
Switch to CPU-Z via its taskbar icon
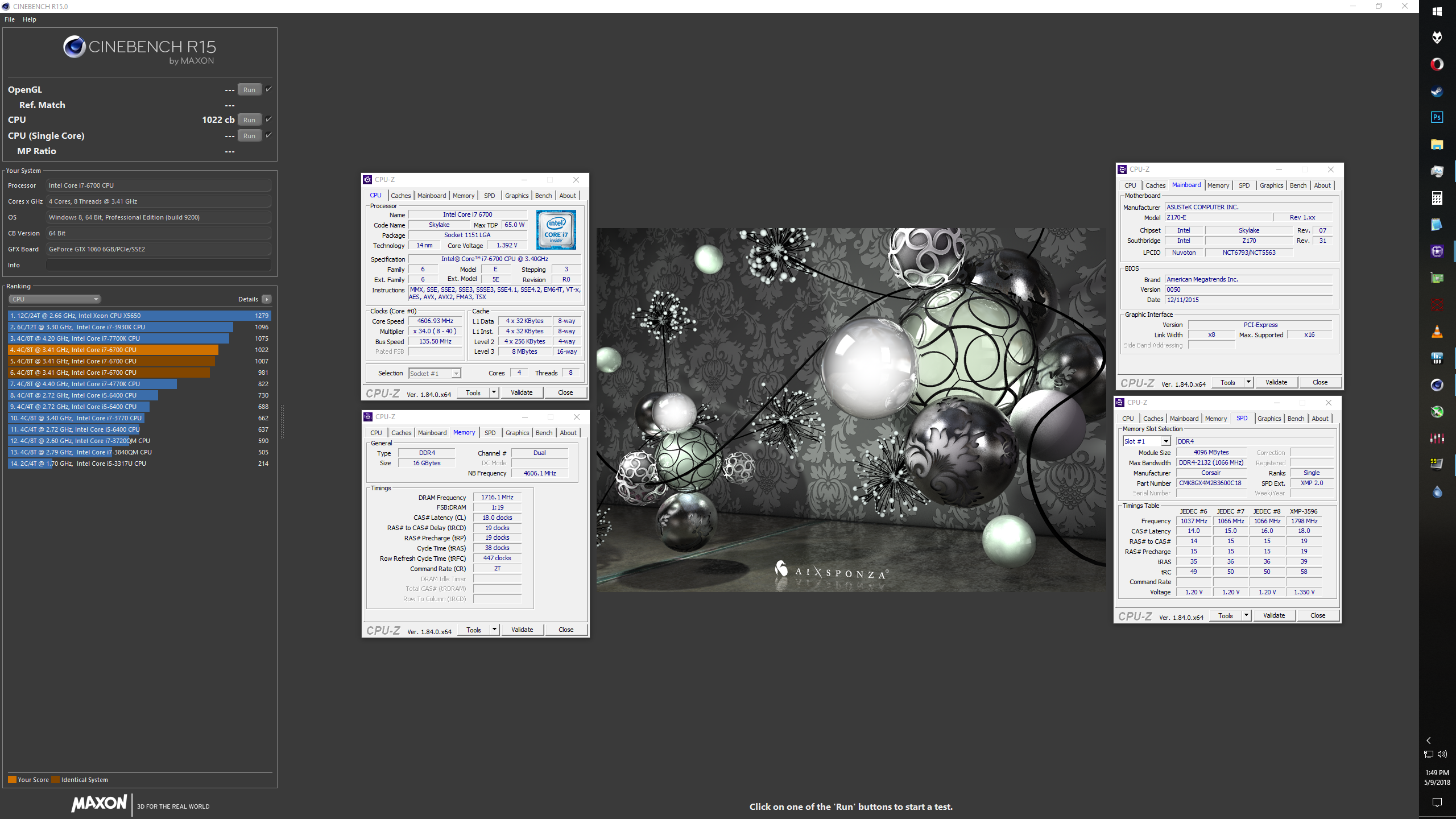pyautogui.click(x=1437, y=251)
